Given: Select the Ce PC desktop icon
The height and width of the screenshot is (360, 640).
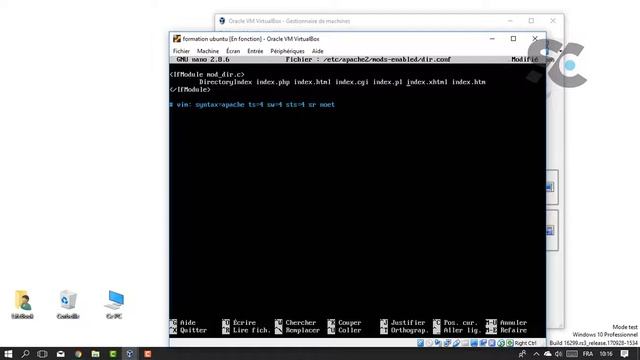Looking at the screenshot, I should (114, 304).
